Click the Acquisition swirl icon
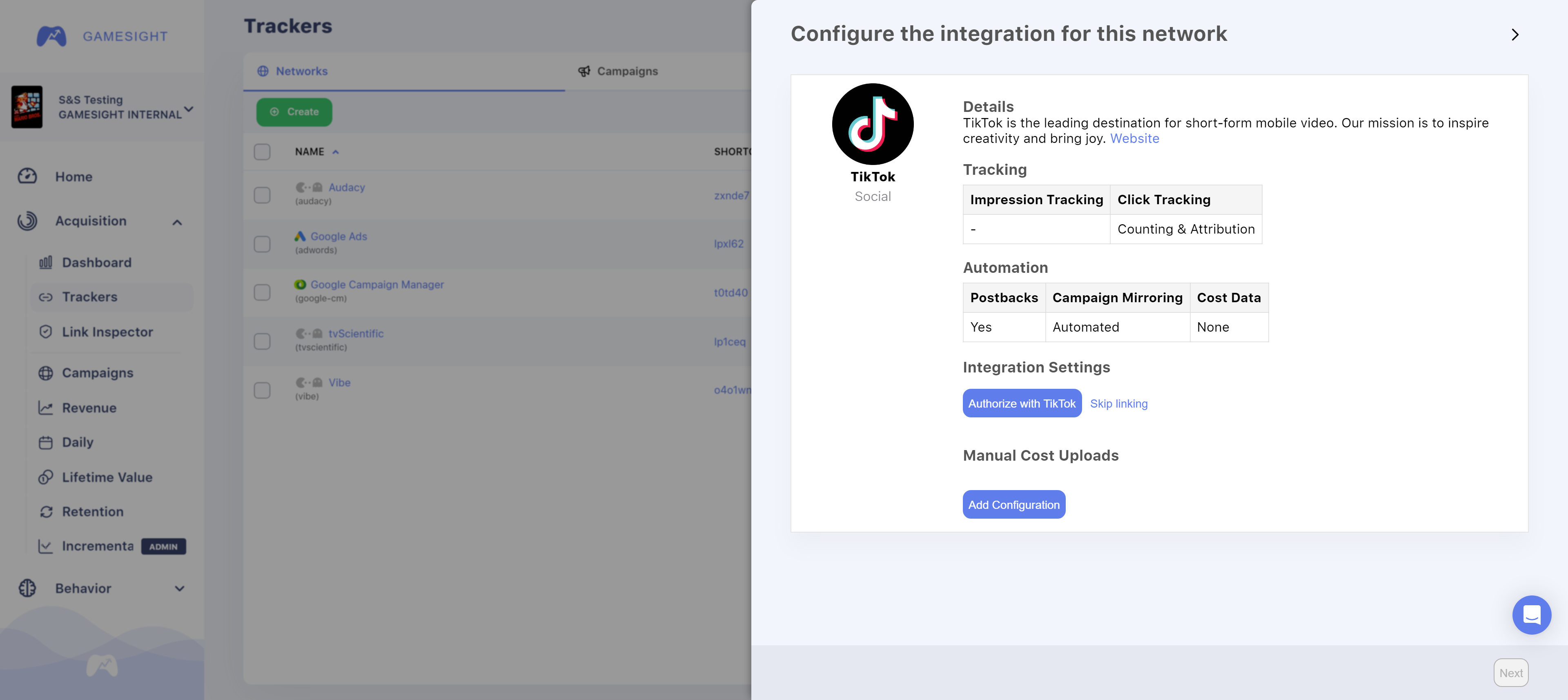The height and width of the screenshot is (700, 1568). pyautogui.click(x=27, y=221)
